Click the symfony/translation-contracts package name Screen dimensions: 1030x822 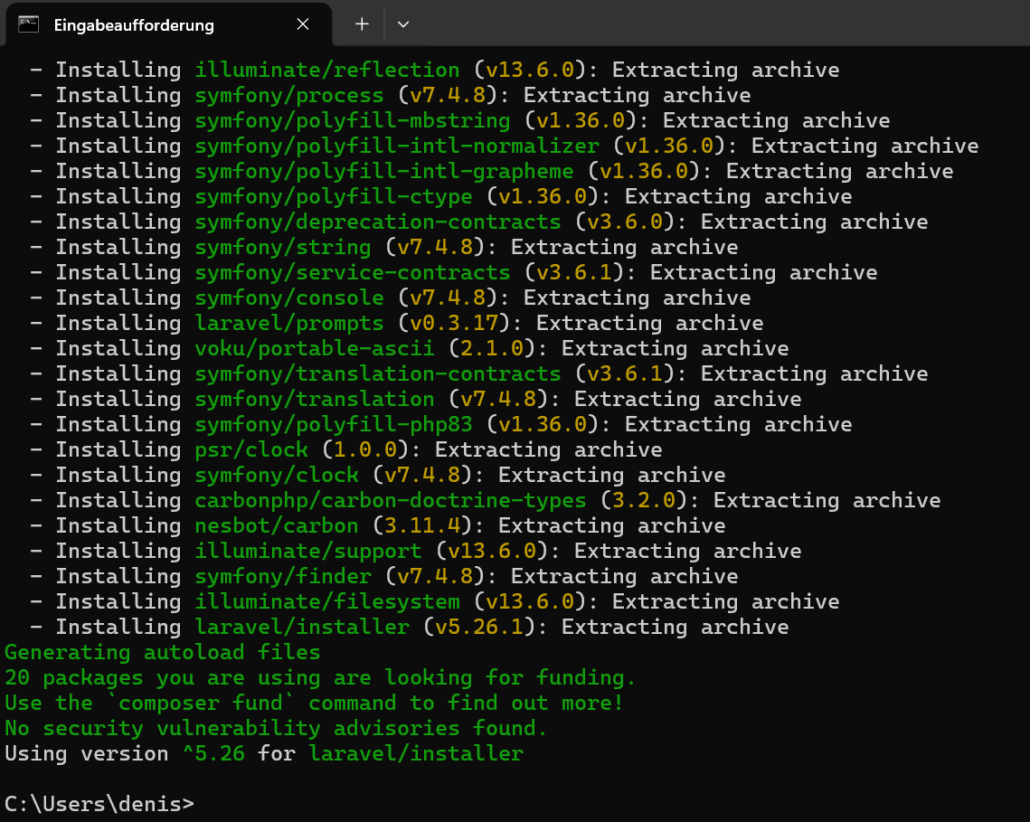pos(378,373)
